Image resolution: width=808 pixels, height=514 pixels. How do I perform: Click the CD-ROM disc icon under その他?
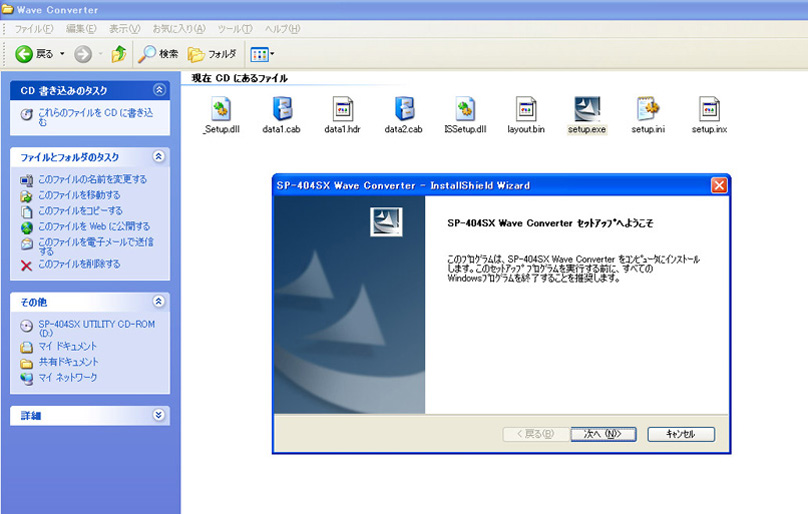tap(26, 326)
